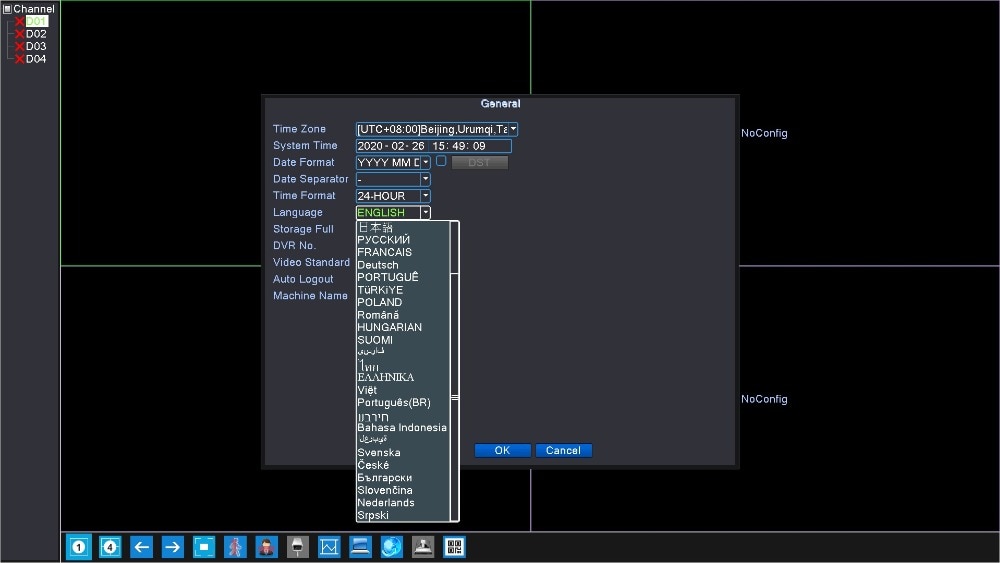Toggle the DST checkbox
This screenshot has height=563, width=1000.
coord(441,161)
